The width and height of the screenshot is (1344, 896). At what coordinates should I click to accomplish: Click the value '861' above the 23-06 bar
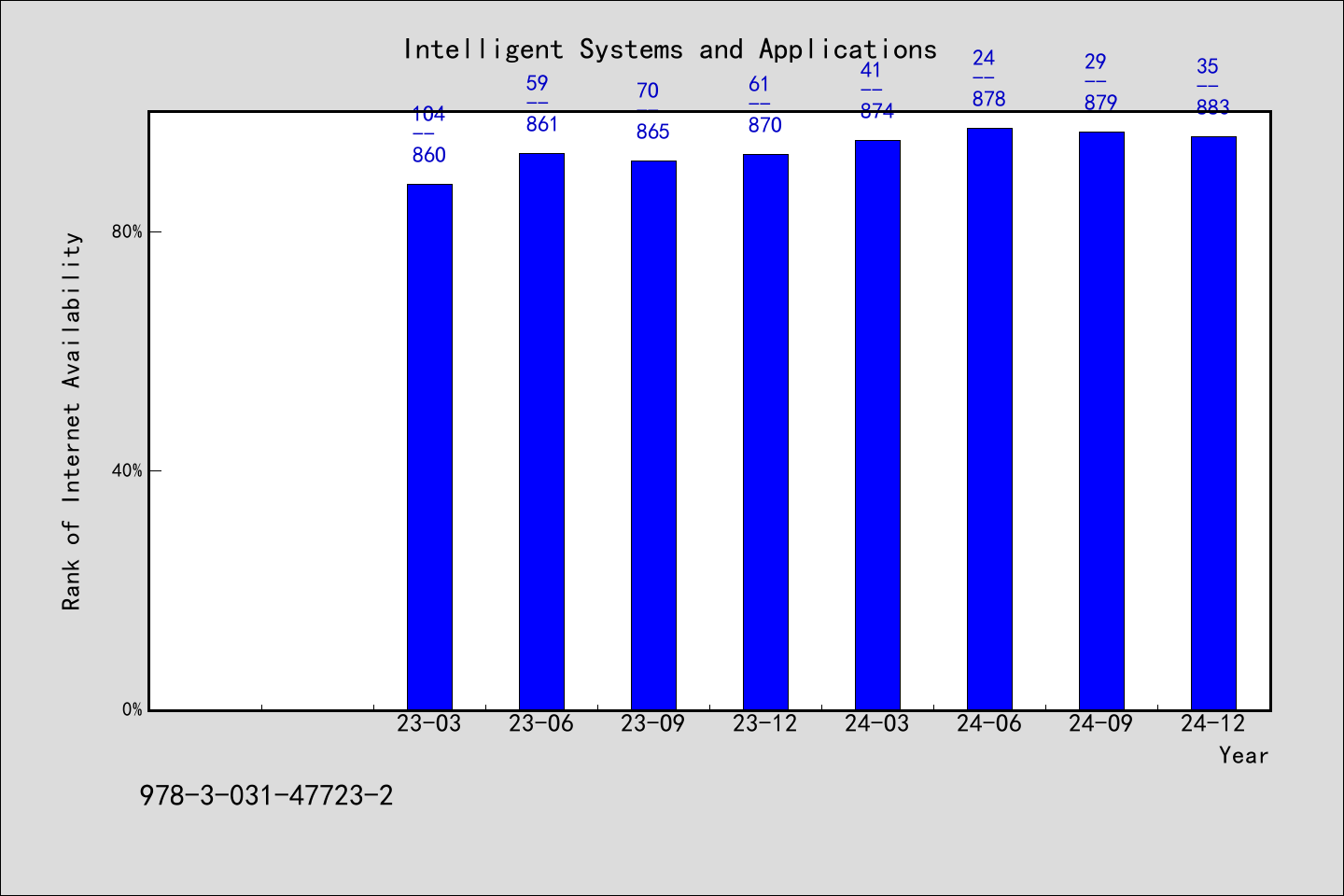541,124
